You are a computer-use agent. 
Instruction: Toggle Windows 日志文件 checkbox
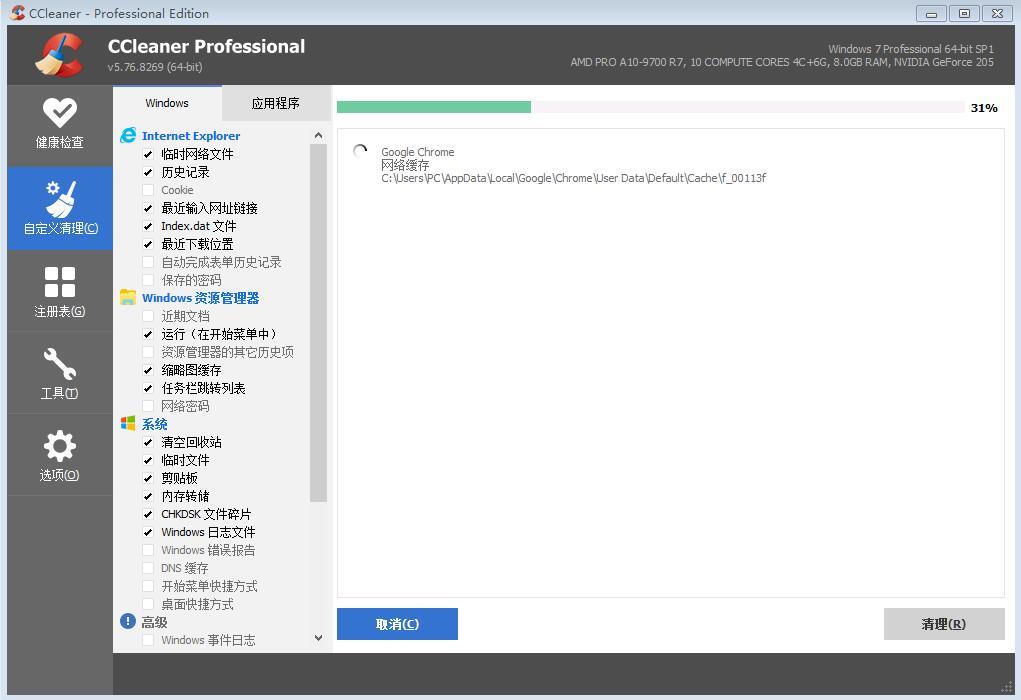(148, 532)
